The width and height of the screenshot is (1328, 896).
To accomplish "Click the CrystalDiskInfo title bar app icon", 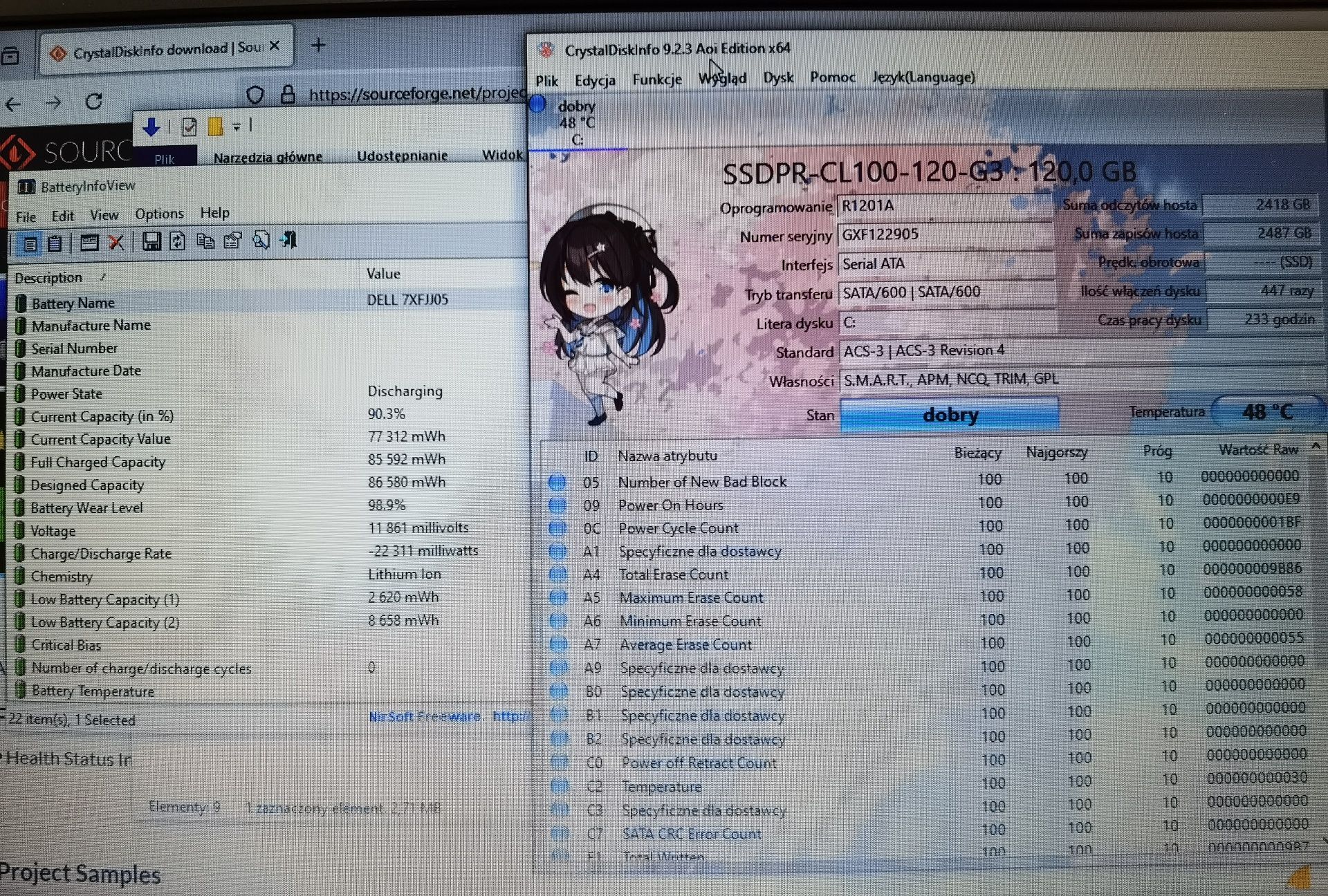I will click(x=546, y=50).
